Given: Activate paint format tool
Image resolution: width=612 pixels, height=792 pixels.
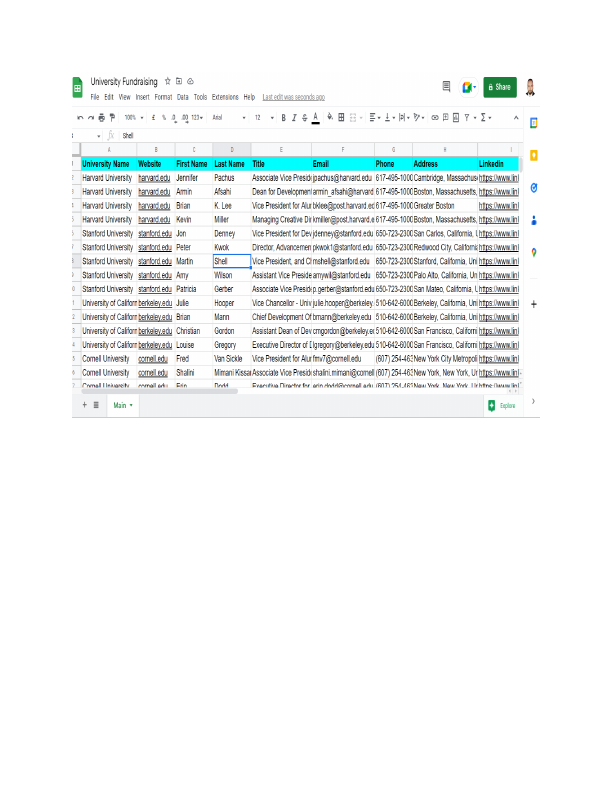Looking at the screenshot, I should (x=112, y=118).
